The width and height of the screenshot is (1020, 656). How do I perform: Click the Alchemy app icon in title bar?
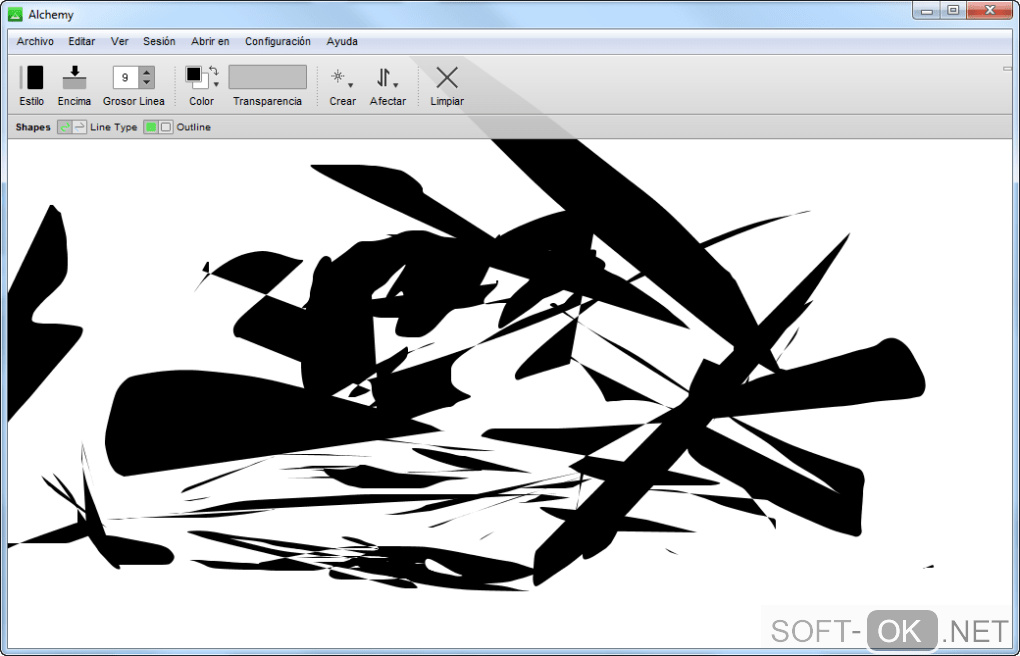[15, 14]
